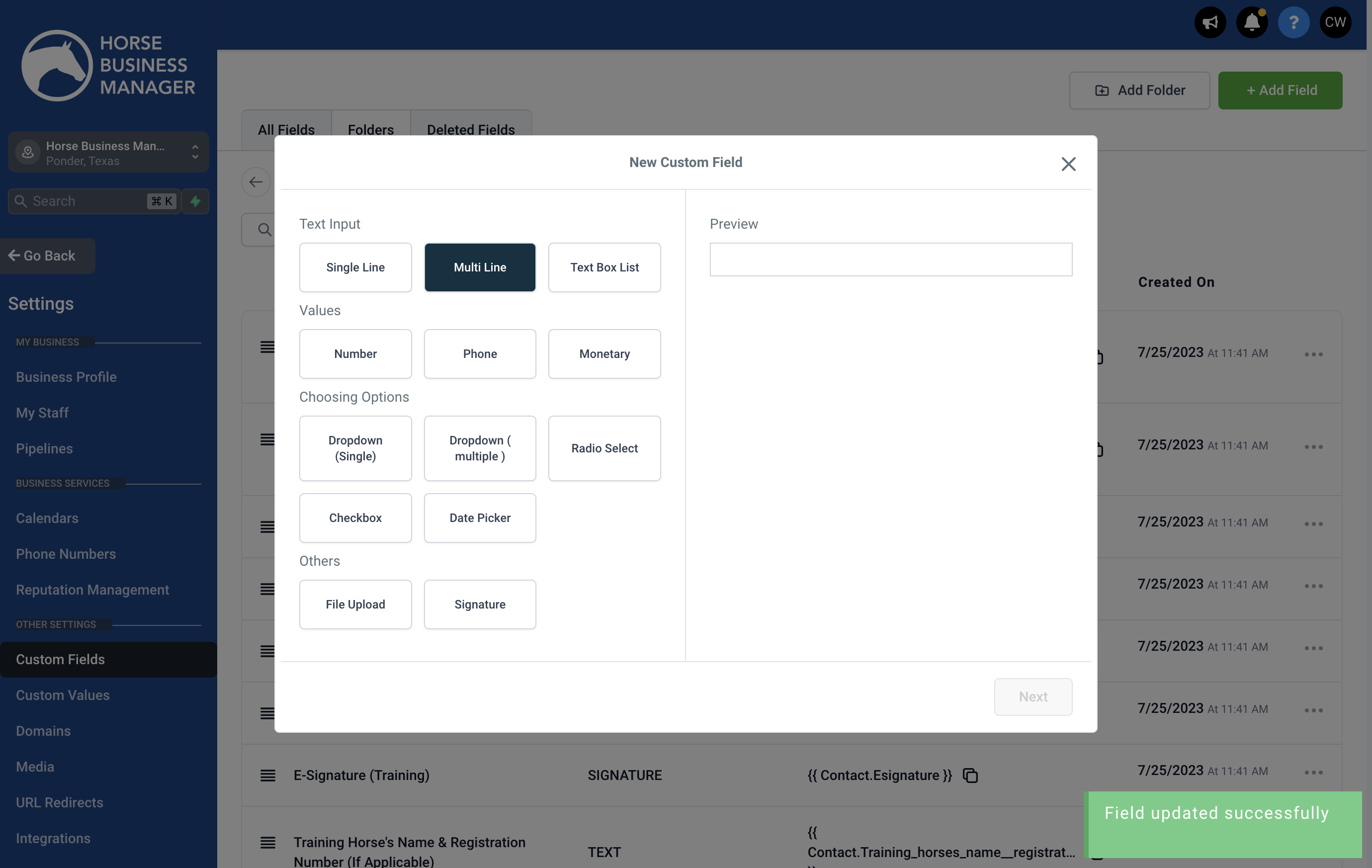Open three-dot menu for E-Signature (Training) row
The image size is (1372, 868).
pyautogui.click(x=1313, y=772)
